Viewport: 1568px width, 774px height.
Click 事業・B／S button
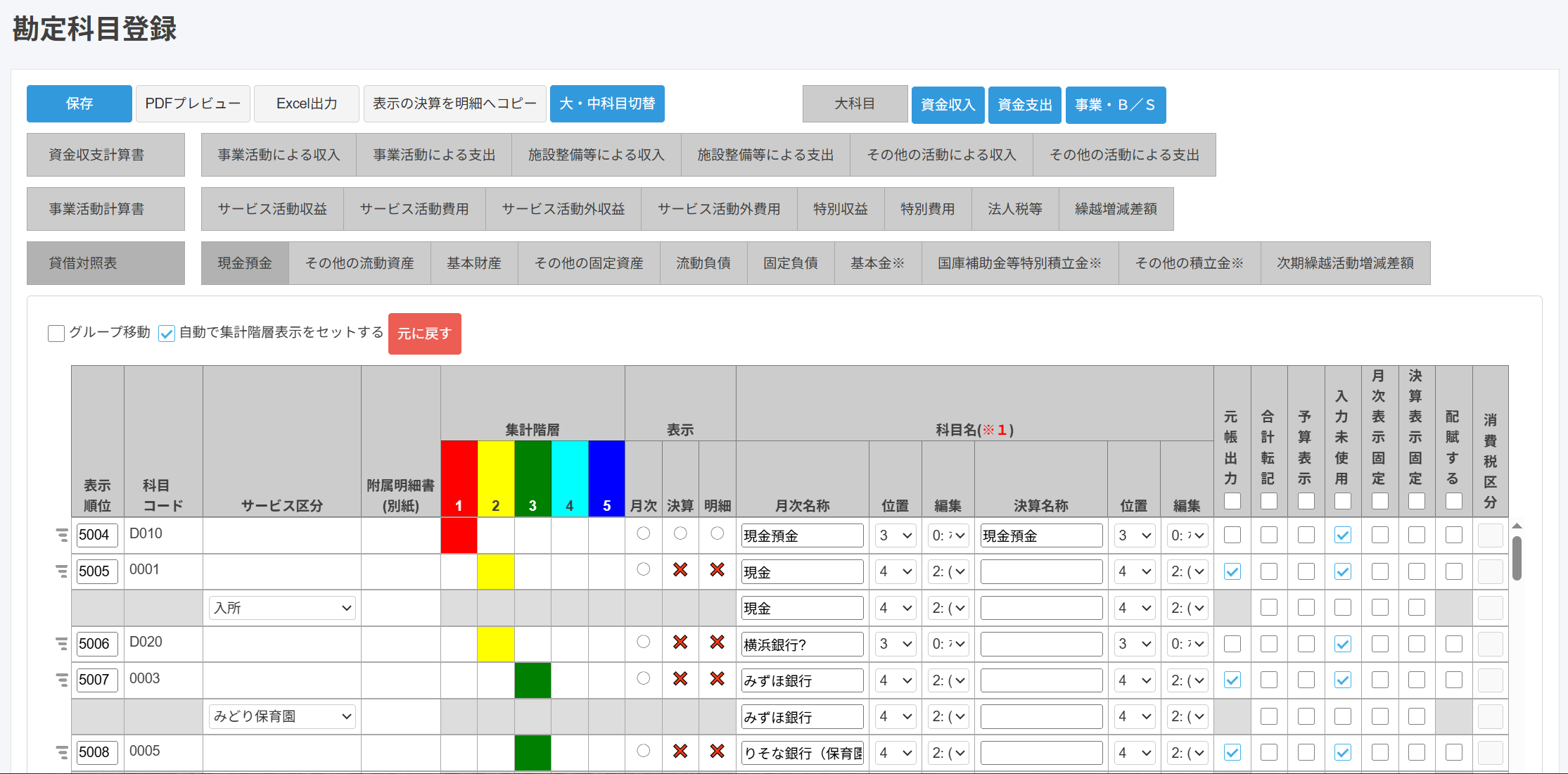[1116, 105]
